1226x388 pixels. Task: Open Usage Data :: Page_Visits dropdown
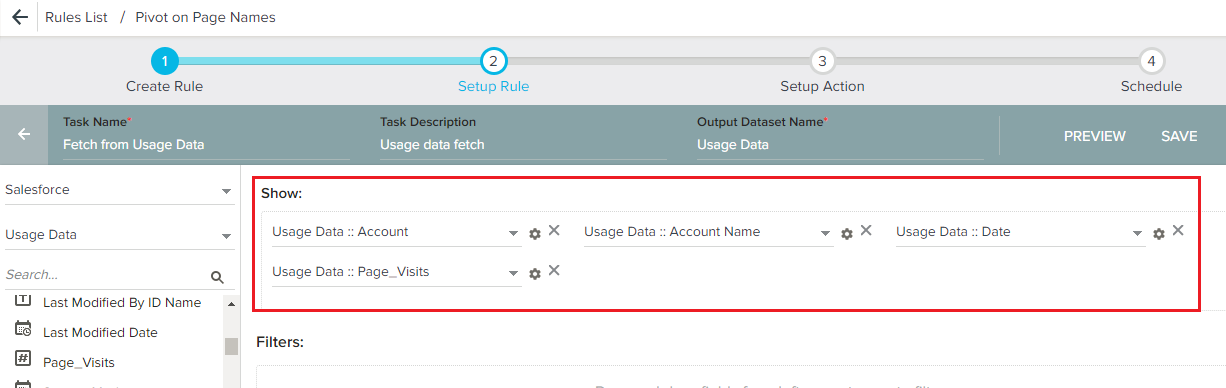click(x=396, y=272)
